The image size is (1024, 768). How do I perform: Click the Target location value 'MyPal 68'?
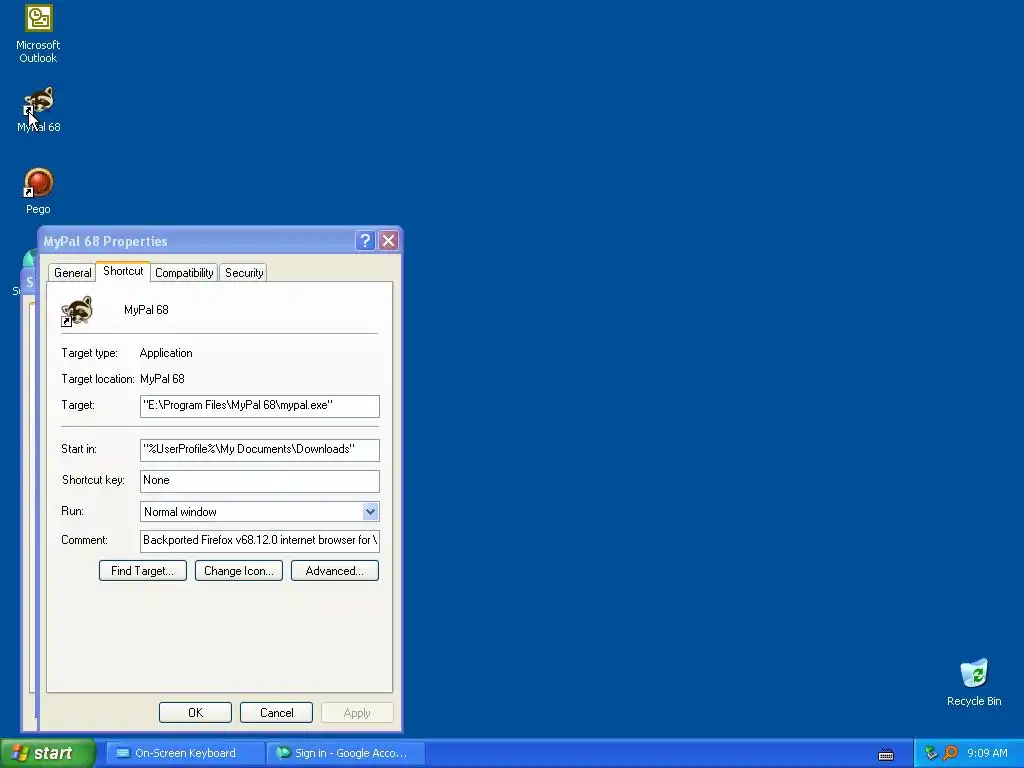[x=162, y=379]
